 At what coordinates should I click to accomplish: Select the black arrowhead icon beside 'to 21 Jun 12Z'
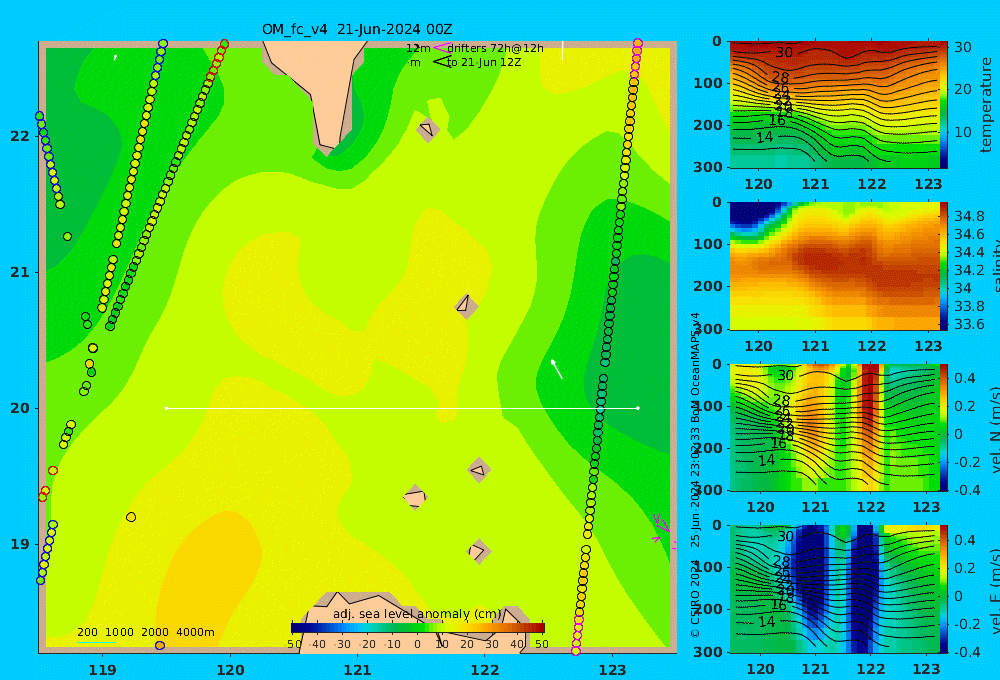coord(442,62)
